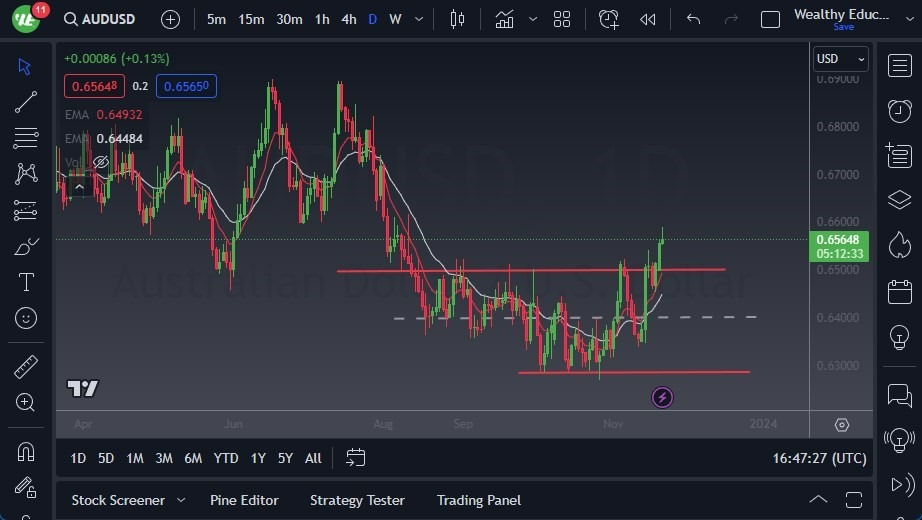Open the candlestick chart type selector
This screenshot has width=922, height=520.
[x=457, y=19]
